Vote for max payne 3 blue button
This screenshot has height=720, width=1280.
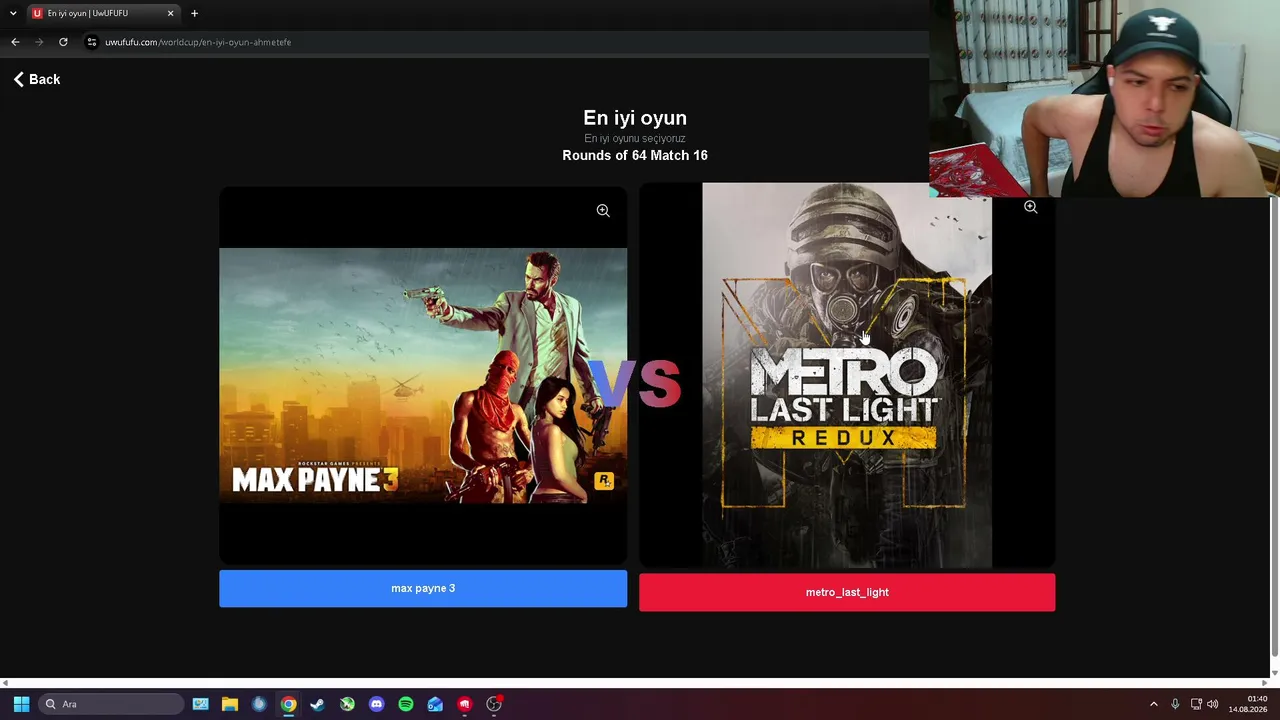[x=423, y=589]
